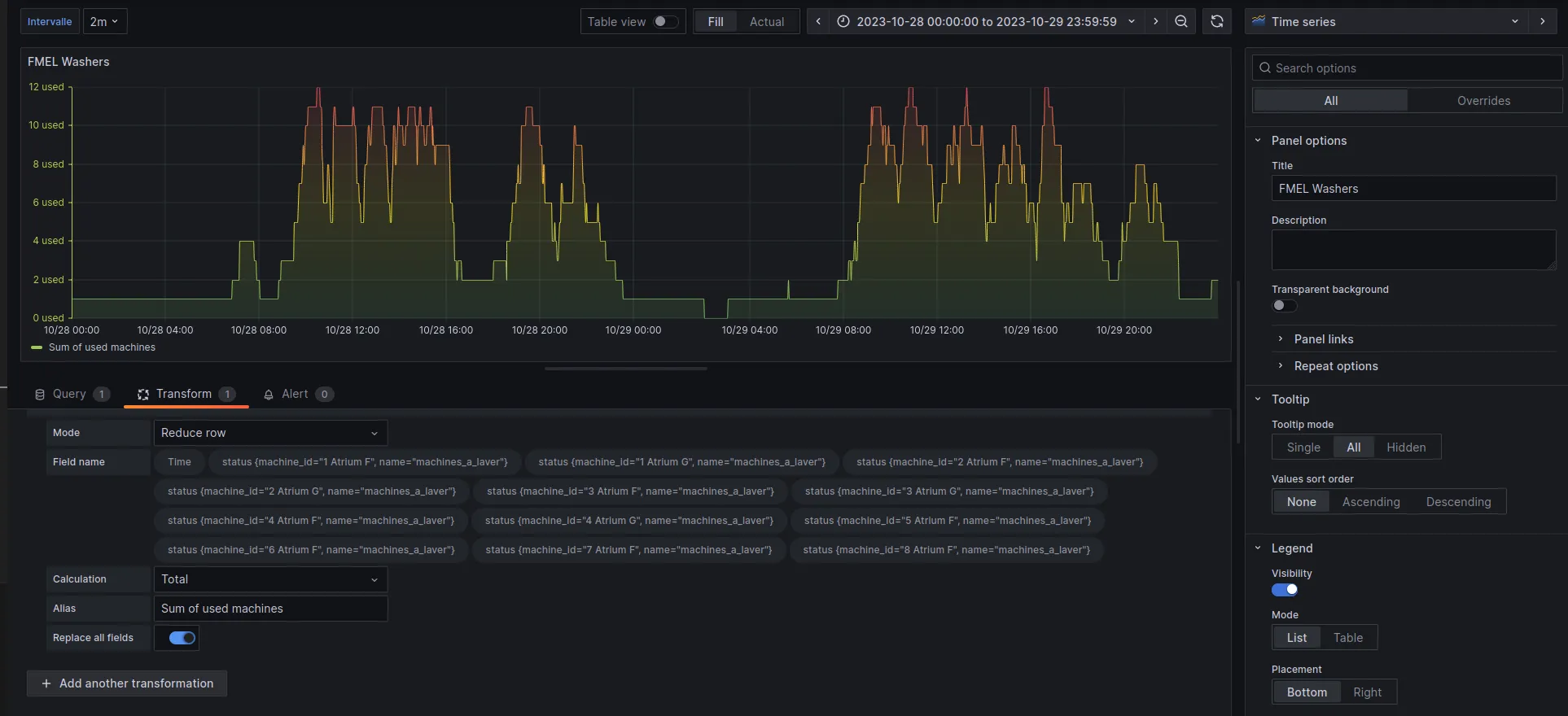Toggle field status 1 Atrium F chip

pyautogui.click(x=365, y=462)
